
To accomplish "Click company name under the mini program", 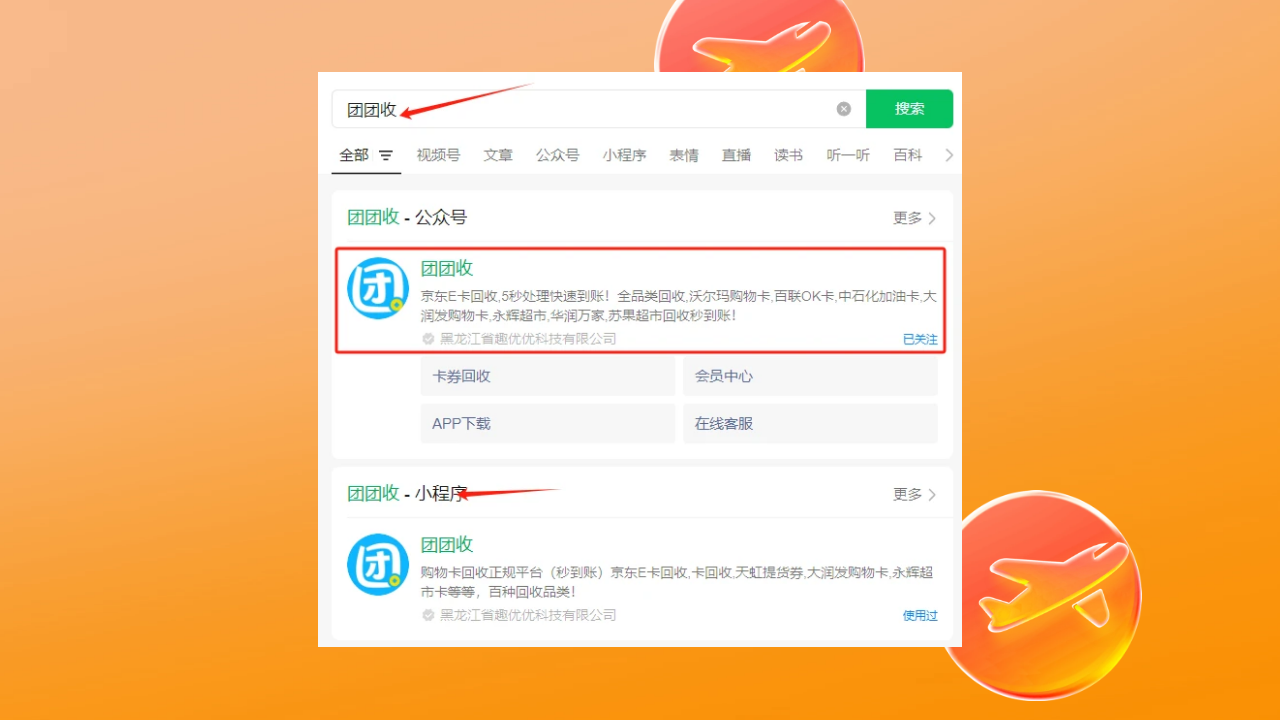I will tap(528, 615).
